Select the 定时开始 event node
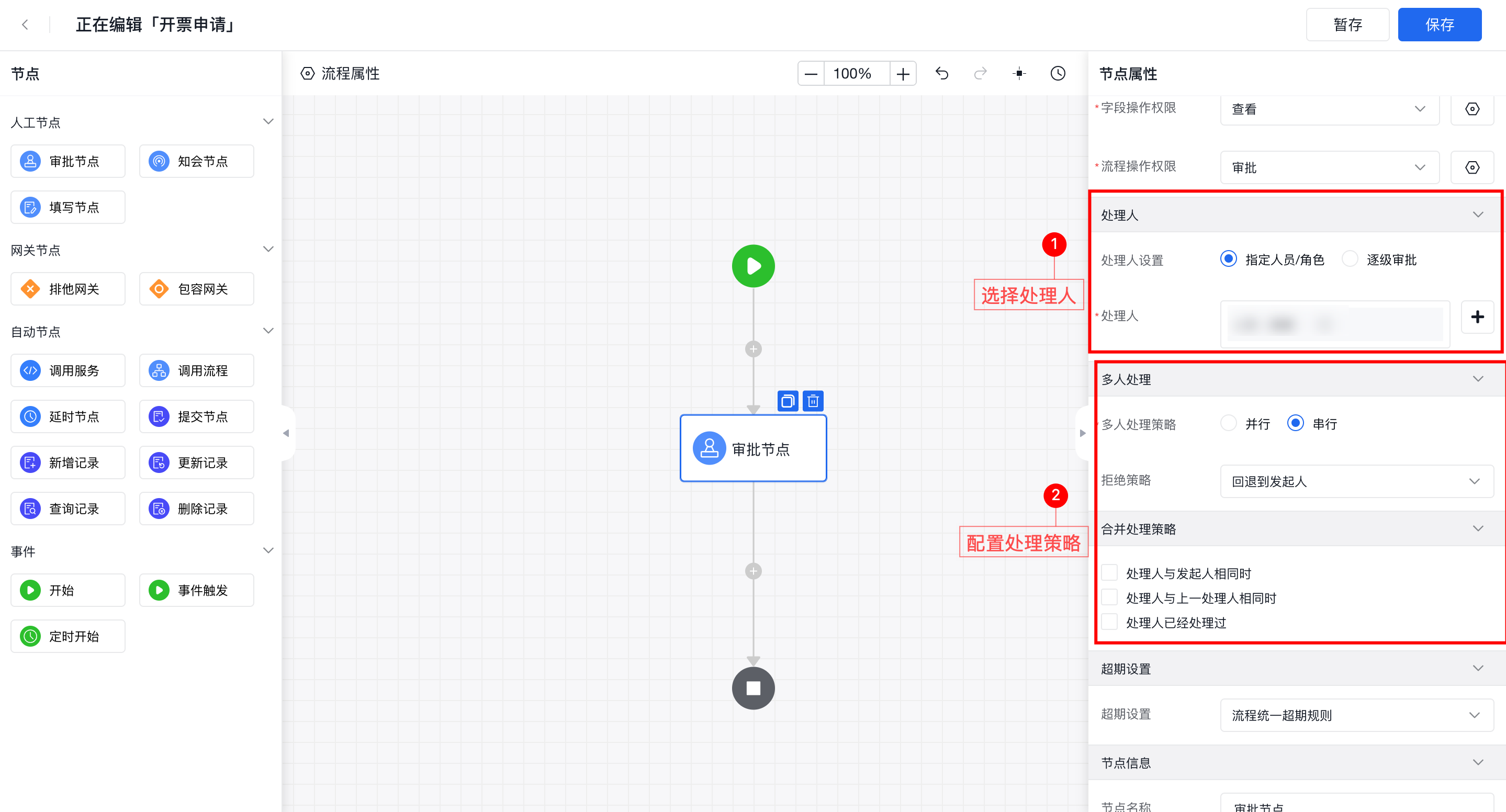Screen dimensions: 1506x812 point(68,637)
